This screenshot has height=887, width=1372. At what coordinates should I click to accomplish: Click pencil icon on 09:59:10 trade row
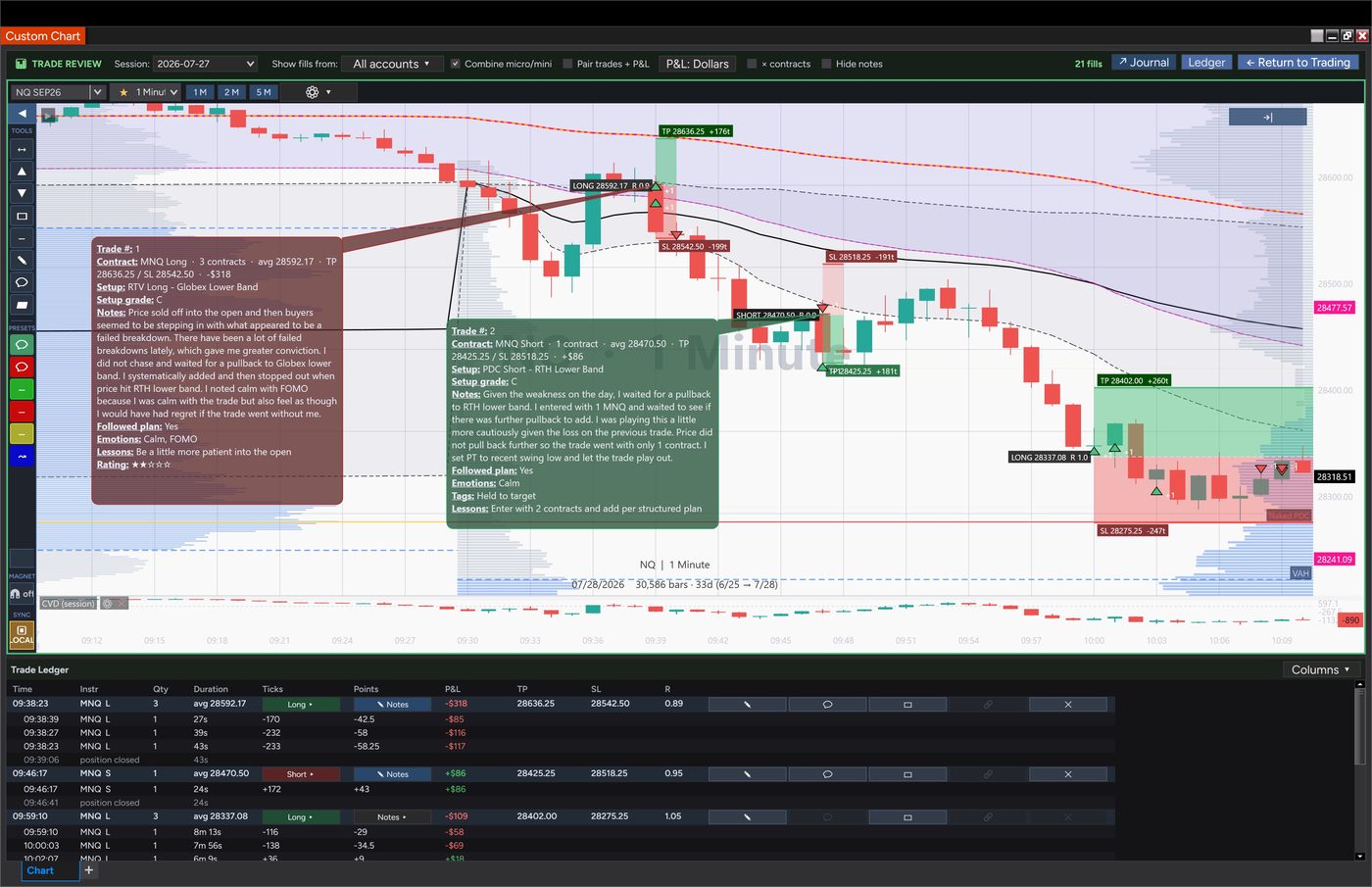click(747, 817)
